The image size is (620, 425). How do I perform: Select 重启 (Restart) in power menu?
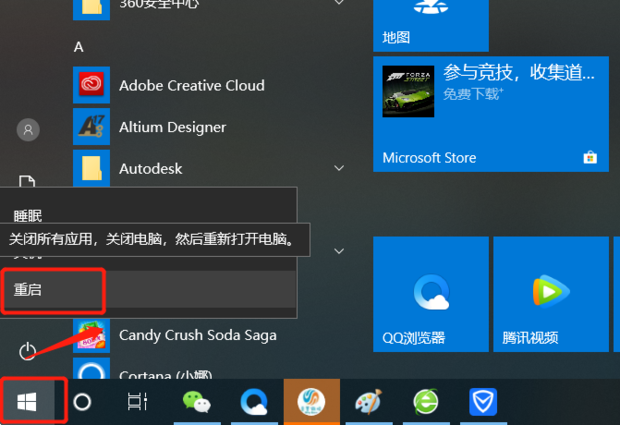click(52, 289)
